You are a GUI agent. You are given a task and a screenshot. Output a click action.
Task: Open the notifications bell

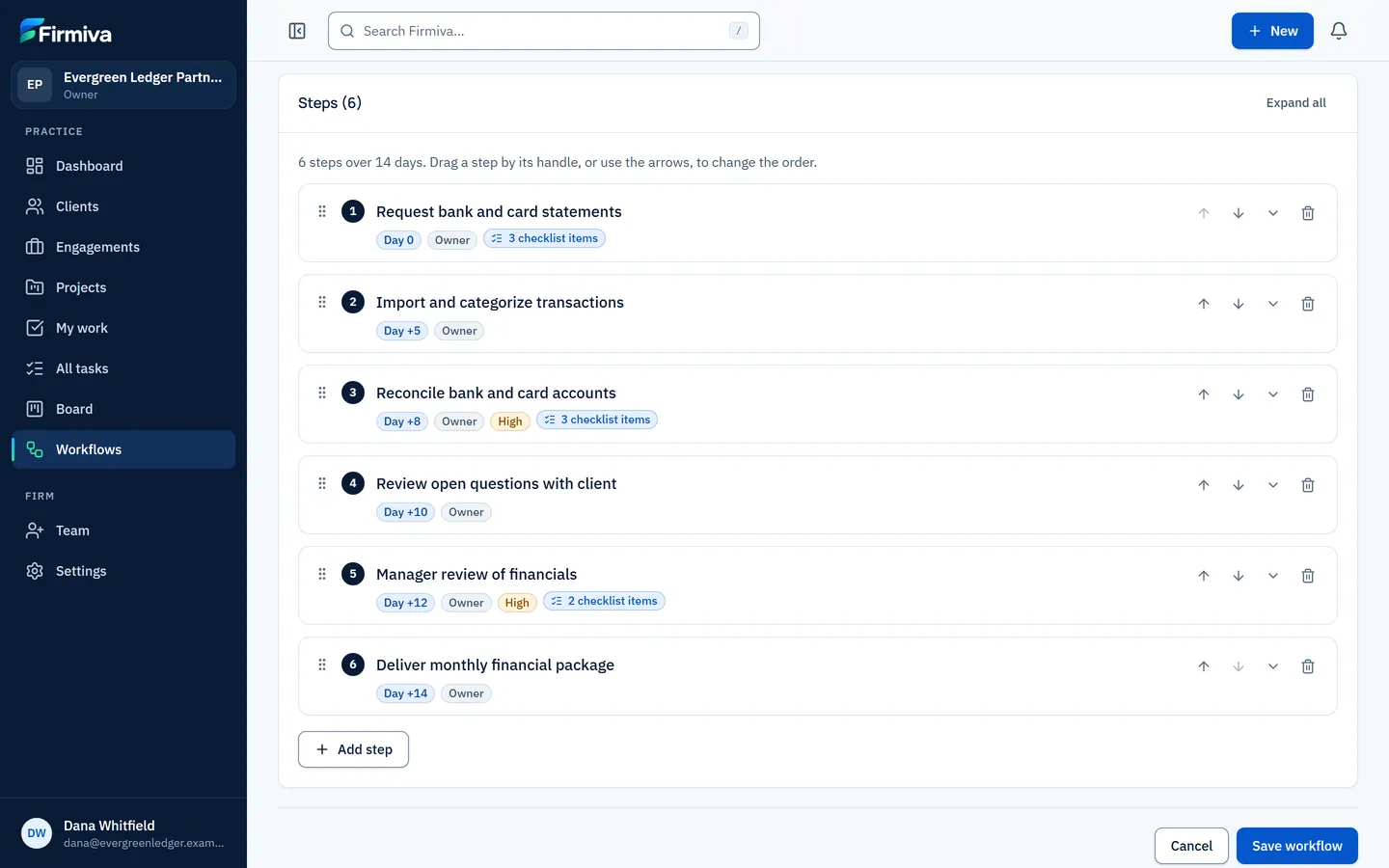coord(1339,31)
